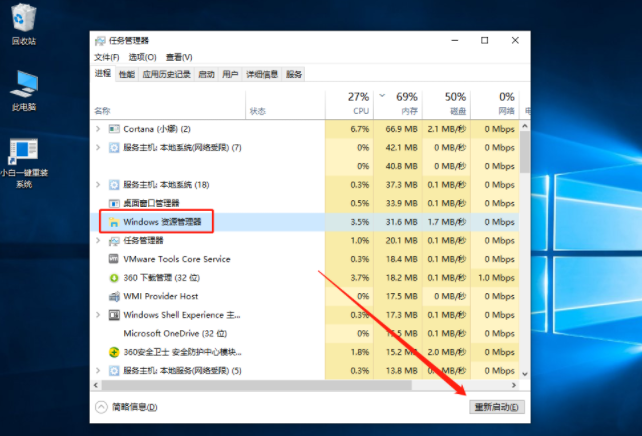Open the 查看(V) menu

(x=179, y=57)
